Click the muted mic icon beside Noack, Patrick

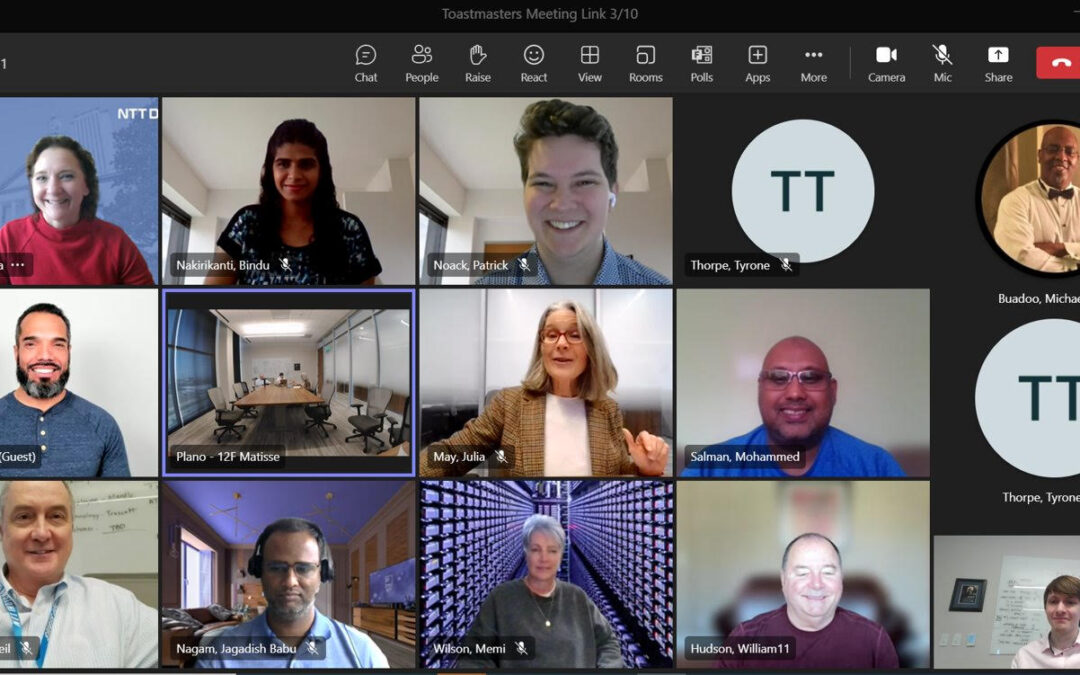[523, 265]
